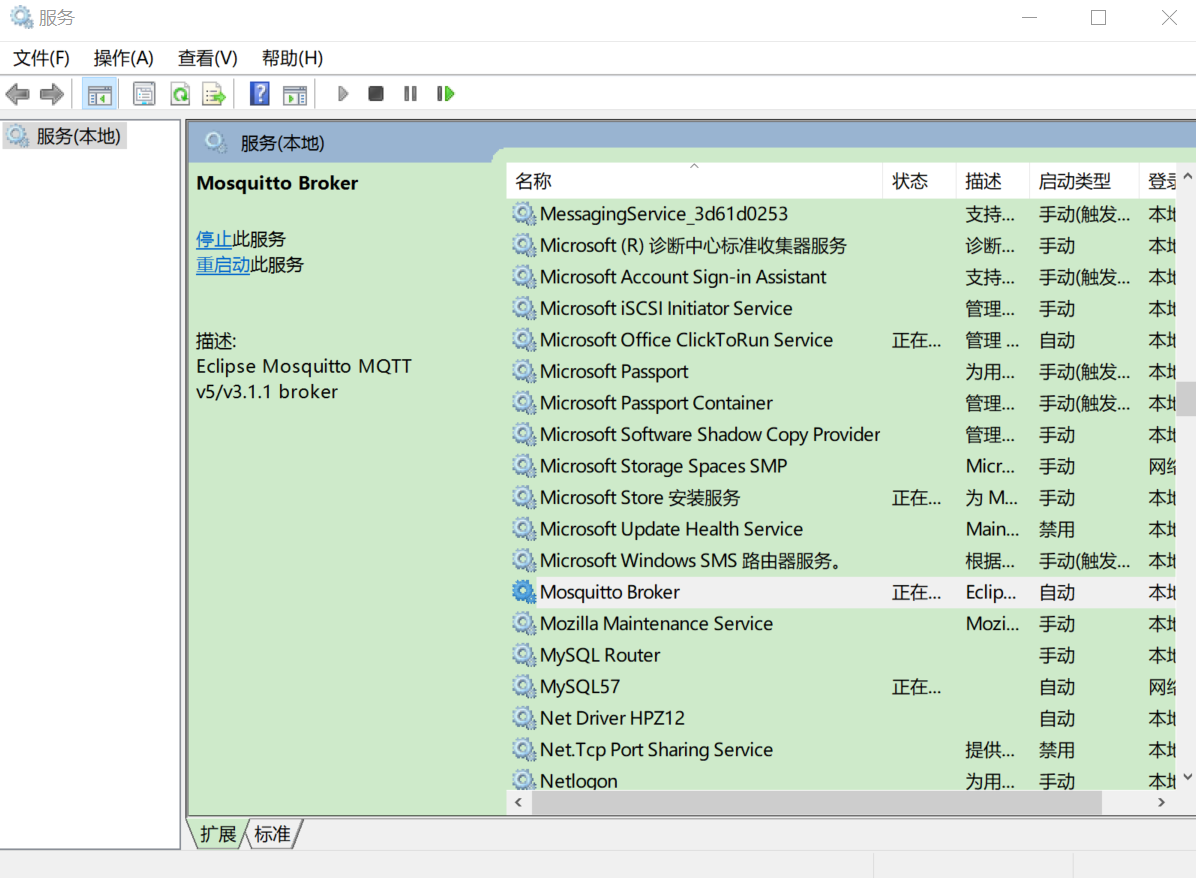Click gear icon of MessagingService_3d61d0253
This screenshot has width=1196, height=878.
[523, 214]
